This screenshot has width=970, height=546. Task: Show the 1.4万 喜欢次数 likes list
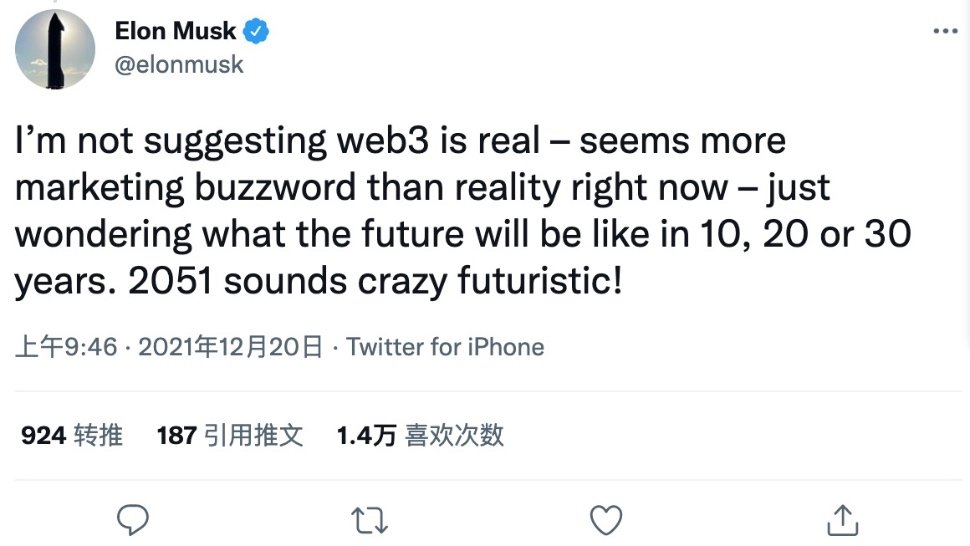pos(420,435)
